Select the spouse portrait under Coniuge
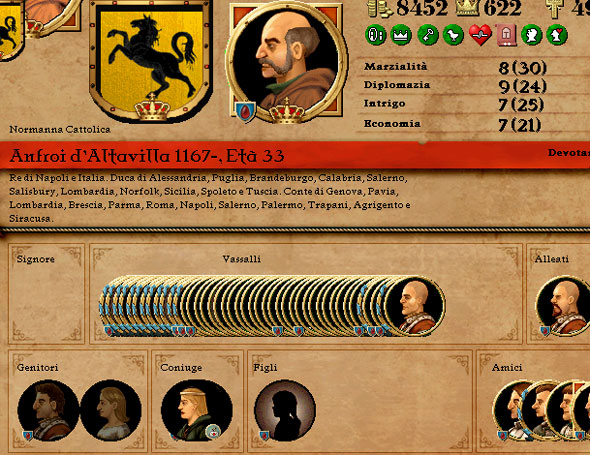Viewport: 590px width, 455px height. tap(196, 410)
